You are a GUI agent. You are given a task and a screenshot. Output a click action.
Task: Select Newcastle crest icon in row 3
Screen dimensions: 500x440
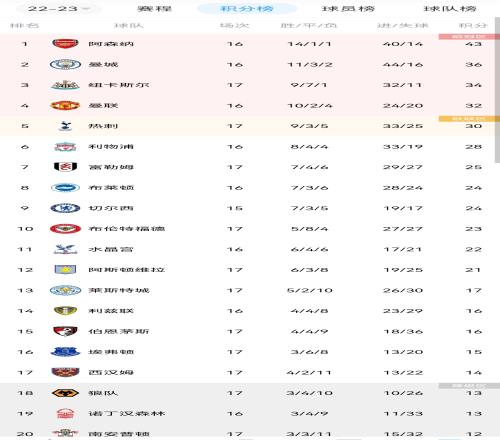pyautogui.click(x=65, y=85)
